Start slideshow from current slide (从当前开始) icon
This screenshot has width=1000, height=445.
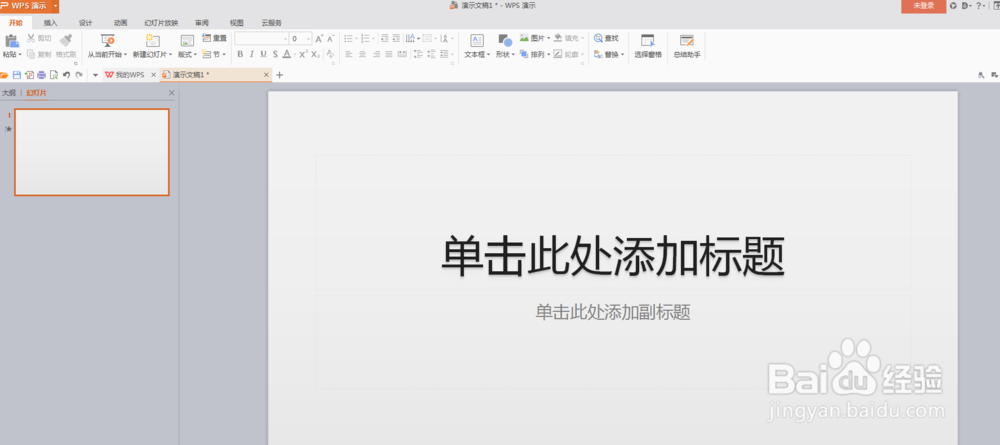point(108,41)
